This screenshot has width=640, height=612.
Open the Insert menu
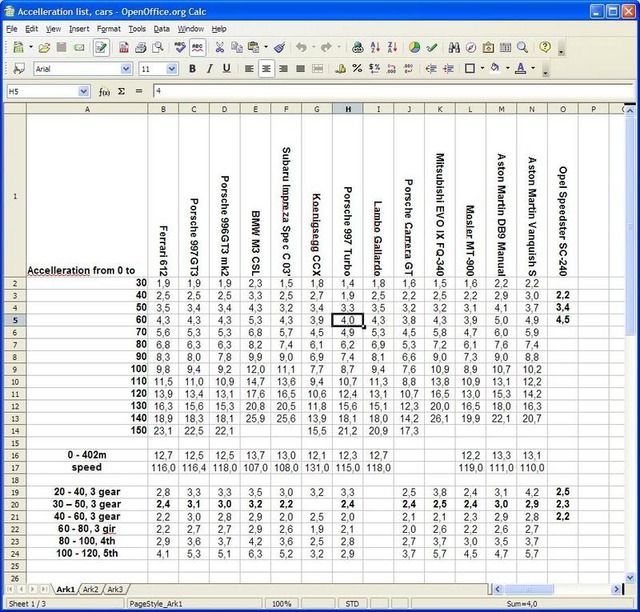[x=79, y=29]
